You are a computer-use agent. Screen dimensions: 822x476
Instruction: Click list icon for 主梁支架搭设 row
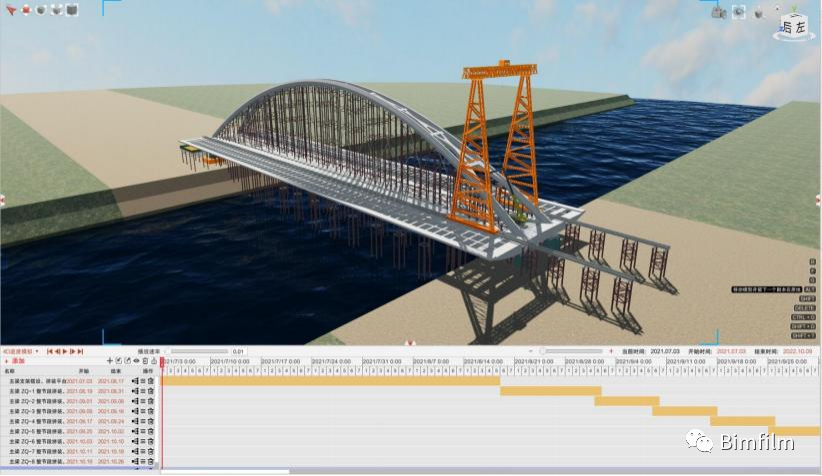(x=143, y=381)
